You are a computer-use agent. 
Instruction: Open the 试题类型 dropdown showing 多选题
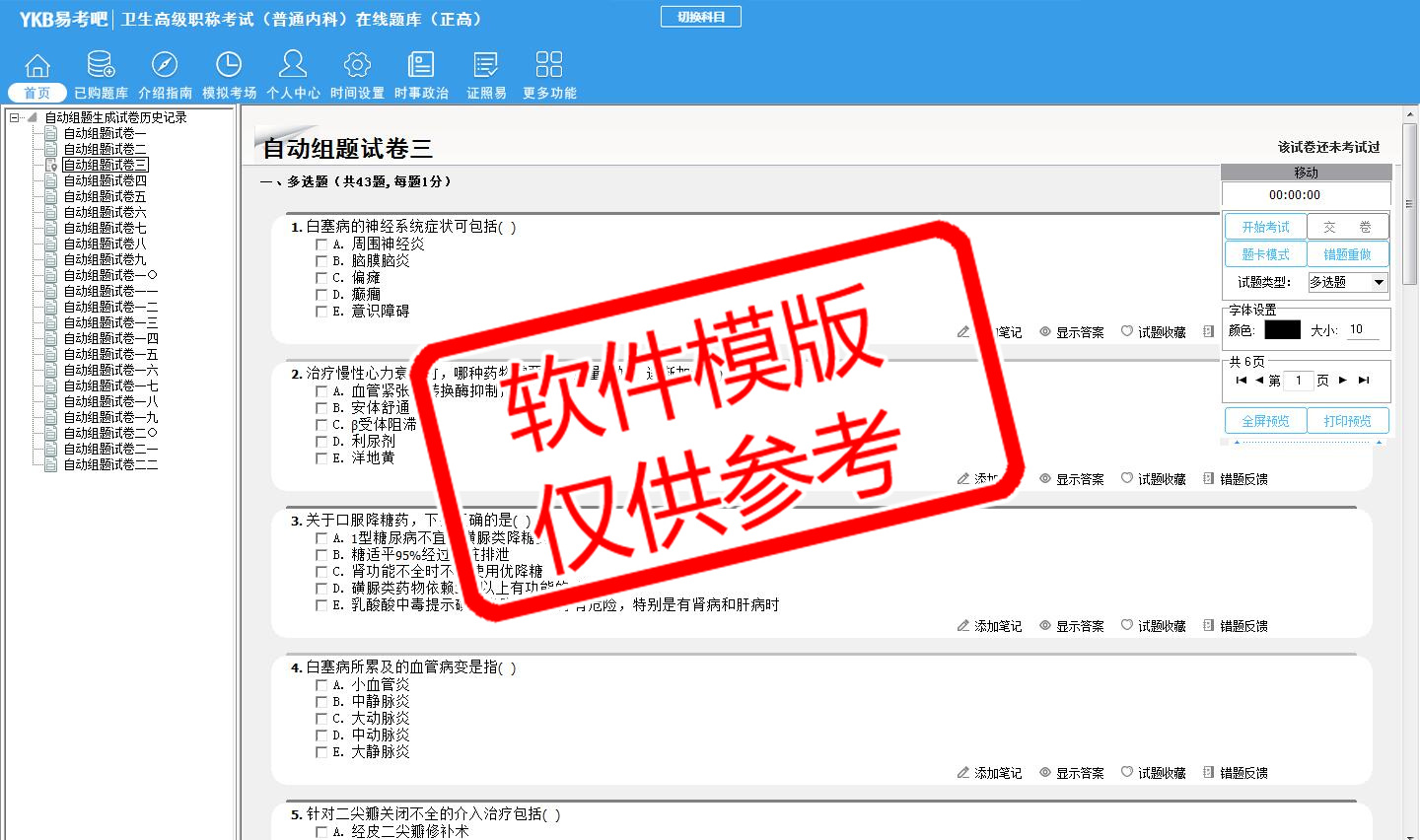1378,283
